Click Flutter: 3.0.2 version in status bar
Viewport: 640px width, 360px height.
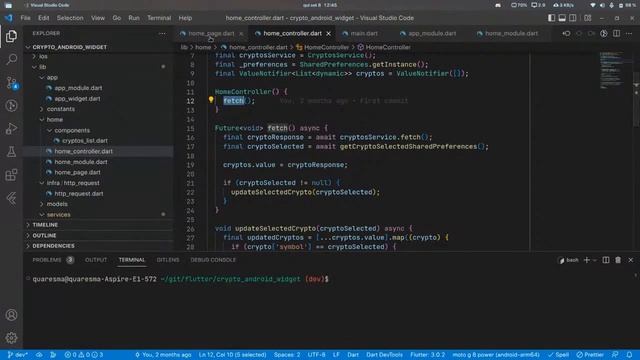click(x=427, y=355)
